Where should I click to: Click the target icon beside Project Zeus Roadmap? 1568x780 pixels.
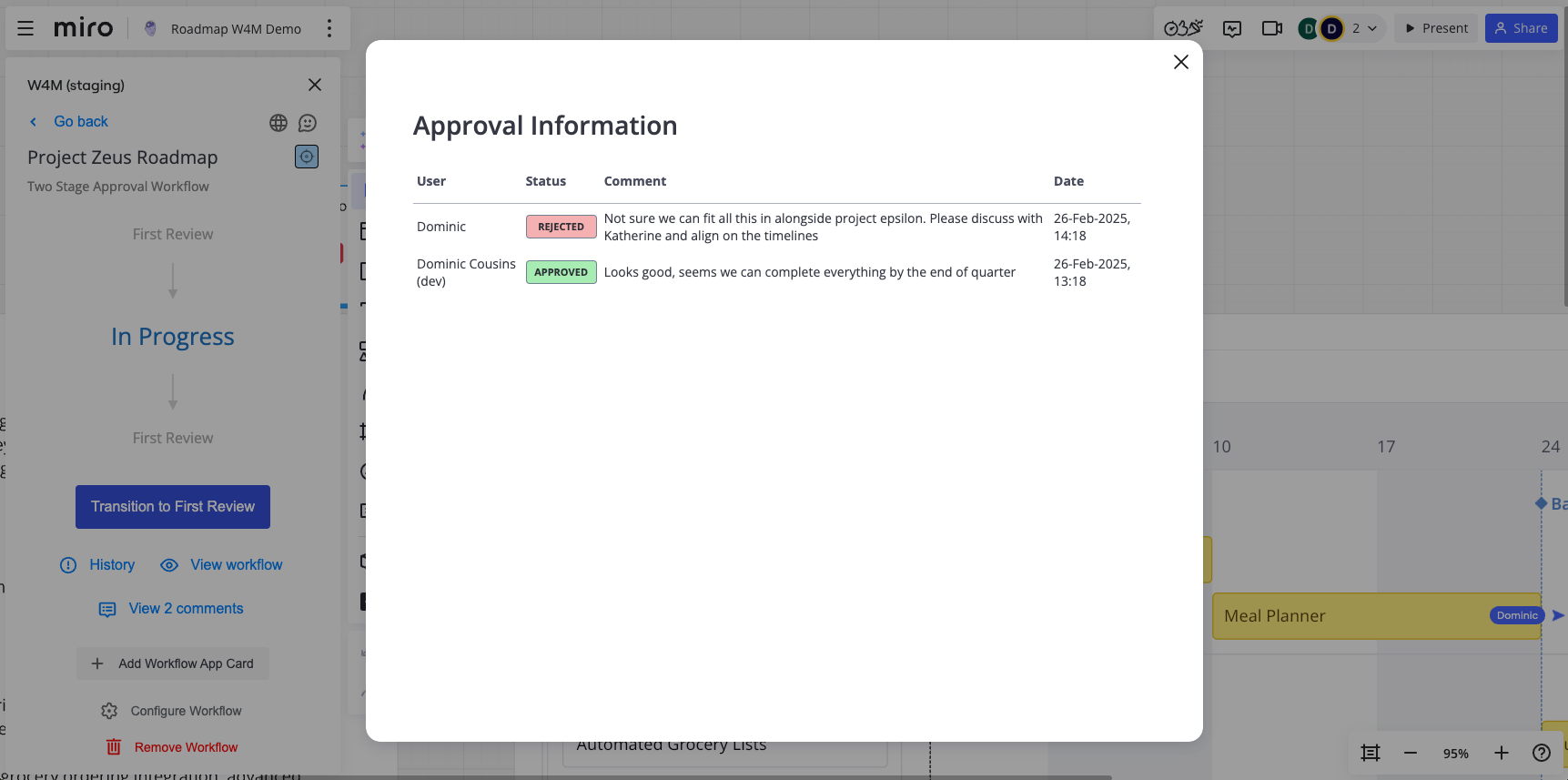click(307, 157)
